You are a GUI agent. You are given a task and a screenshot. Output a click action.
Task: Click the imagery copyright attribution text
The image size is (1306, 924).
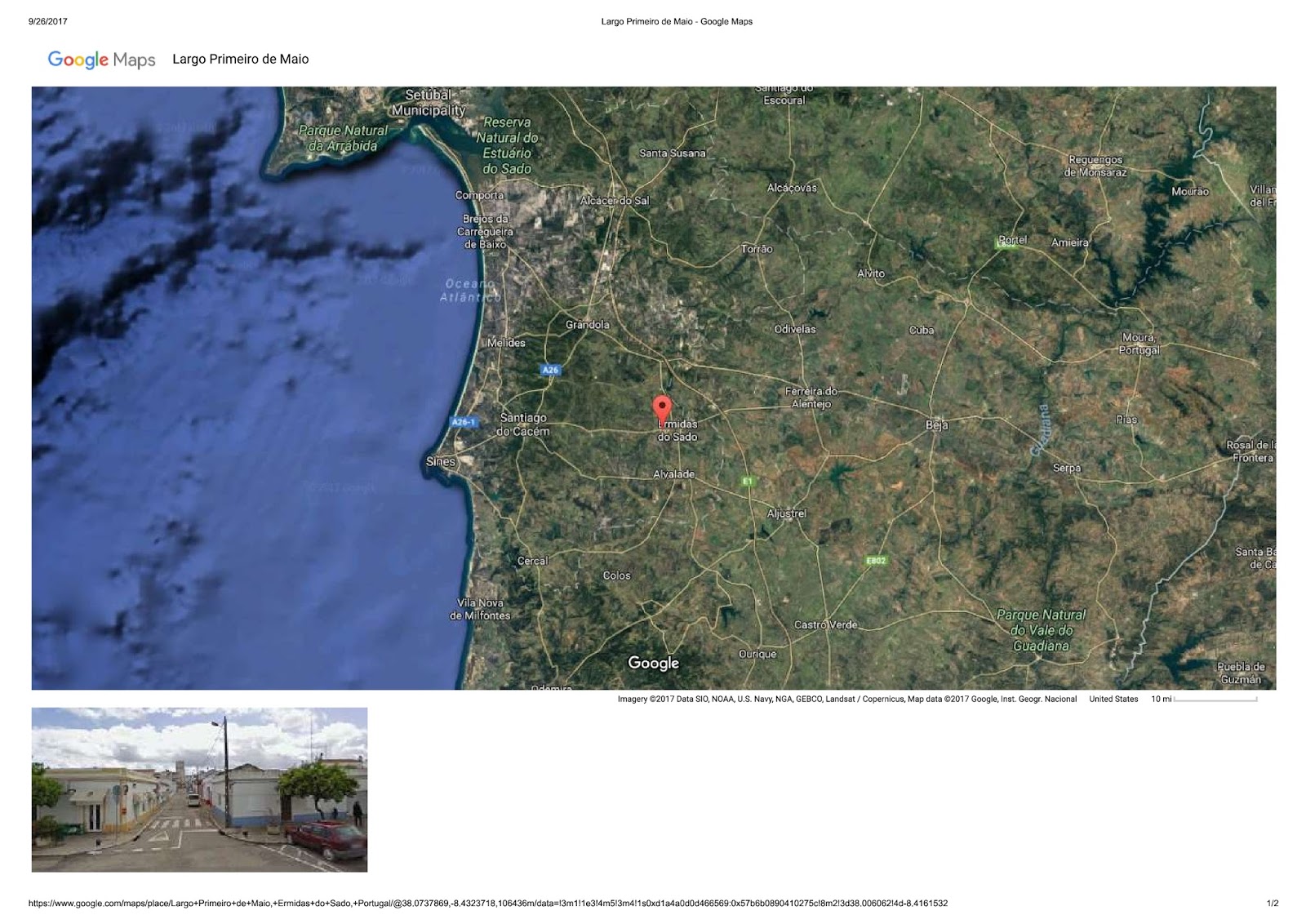[847, 699]
